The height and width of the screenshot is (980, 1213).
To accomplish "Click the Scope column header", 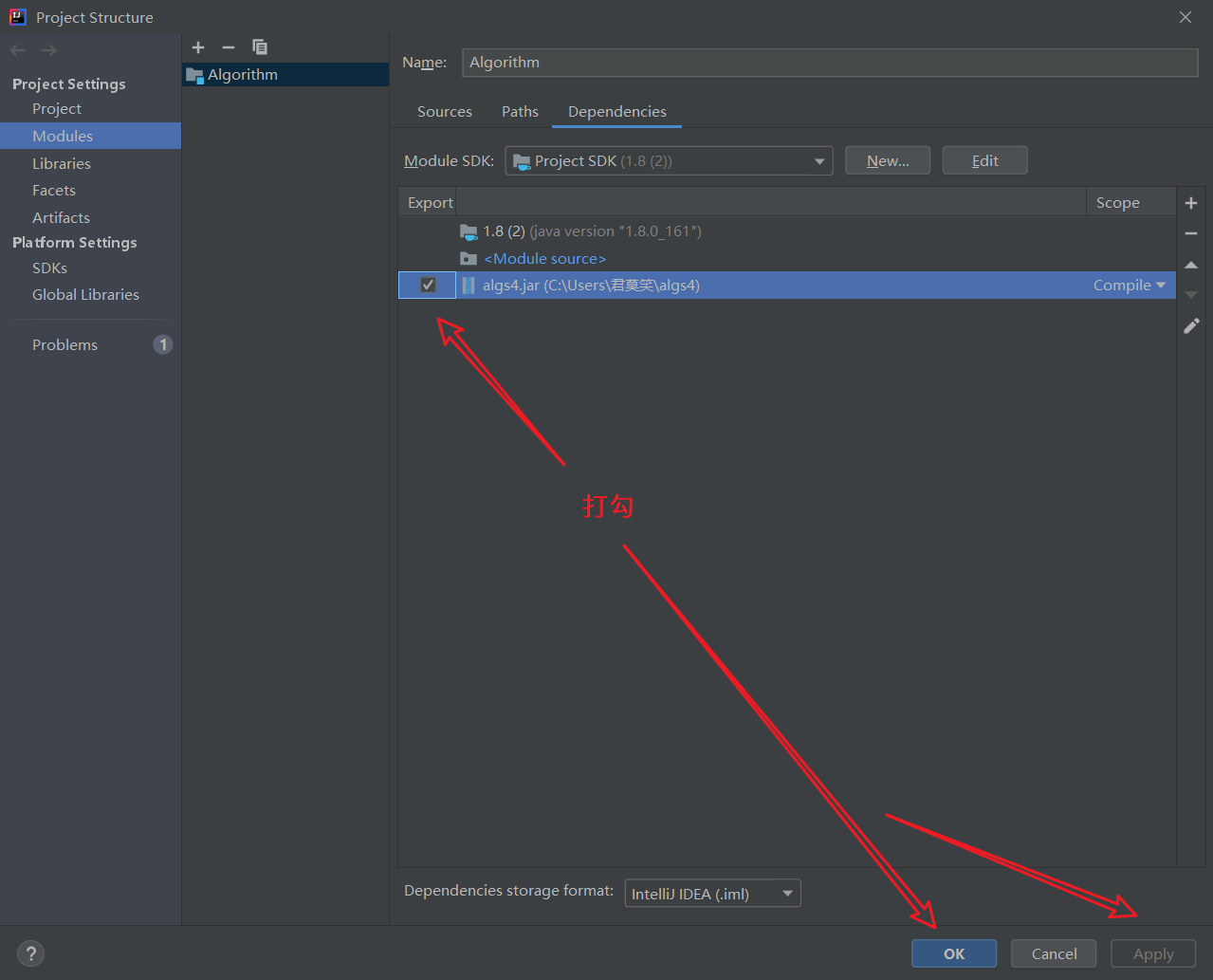I will coord(1130,203).
